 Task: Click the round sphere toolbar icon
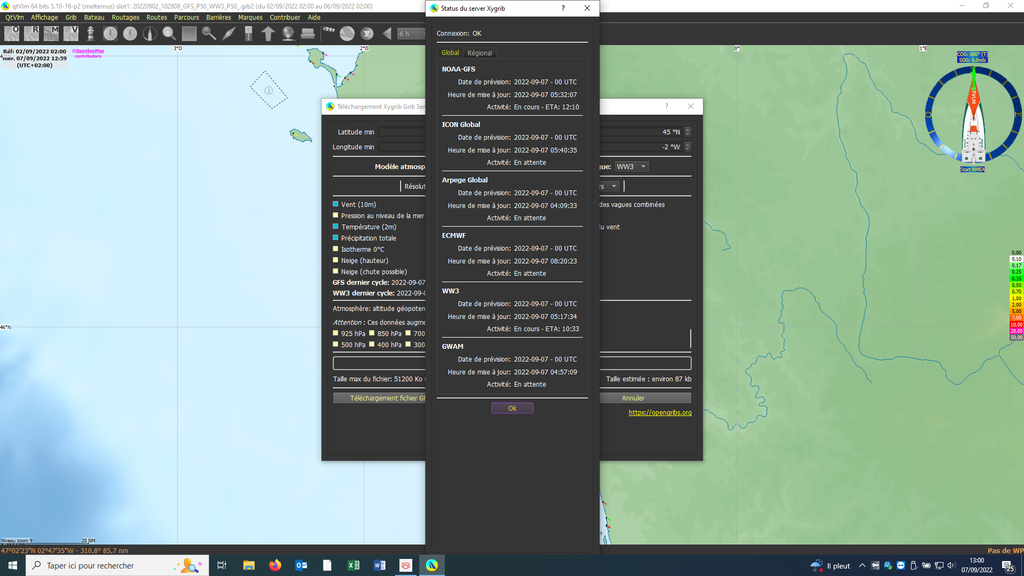[347, 33]
